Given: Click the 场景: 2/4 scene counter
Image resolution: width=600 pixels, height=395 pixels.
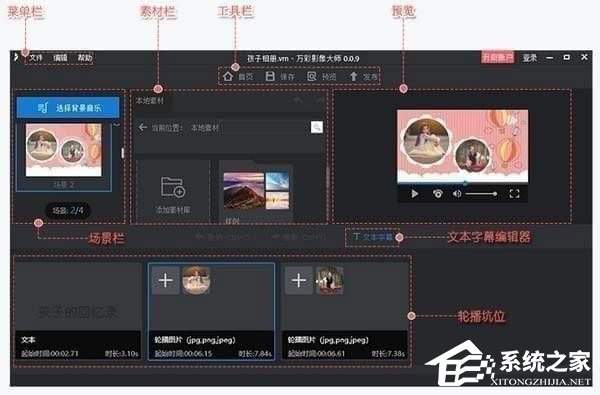Looking at the screenshot, I should click(68, 211).
